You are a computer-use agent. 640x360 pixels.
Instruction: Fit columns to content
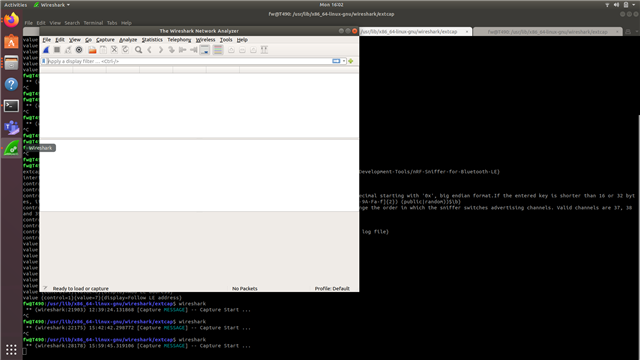(264, 50)
